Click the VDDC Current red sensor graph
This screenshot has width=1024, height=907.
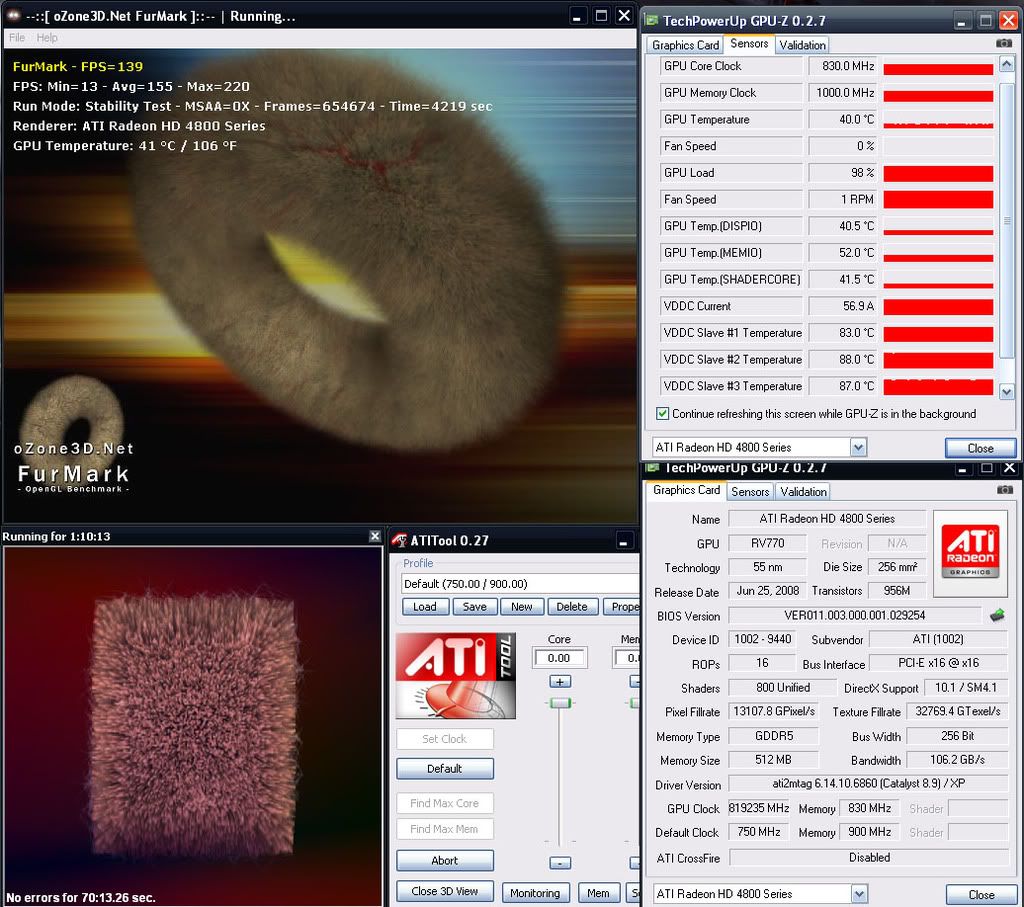coord(938,306)
